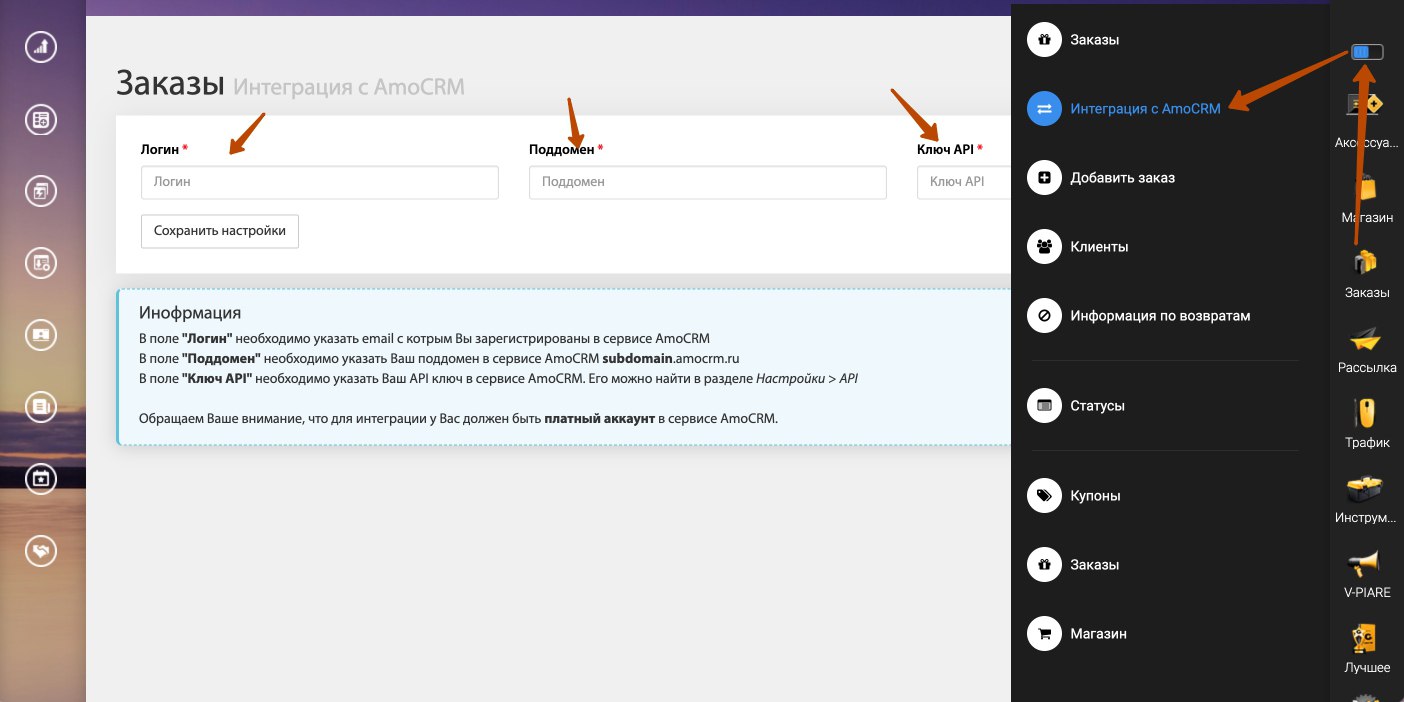Viewport: 1404px width, 702px height.
Task: Open the Инструменты toolbox dock app
Action: point(1366,498)
